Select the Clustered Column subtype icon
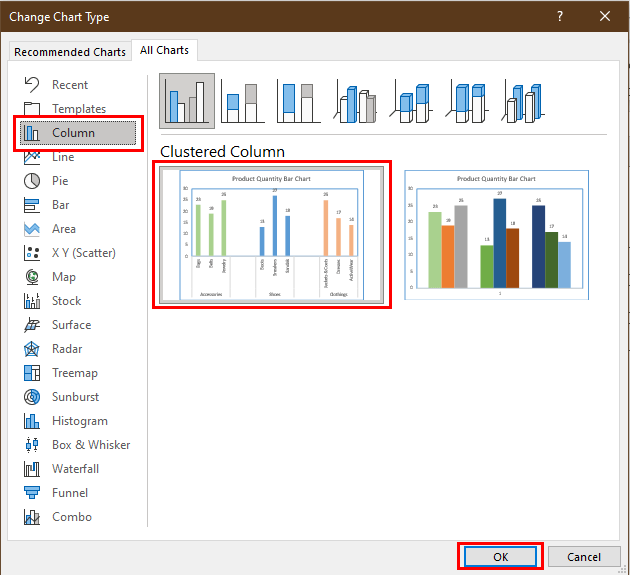This screenshot has width=630, height=575. [187, 101]
